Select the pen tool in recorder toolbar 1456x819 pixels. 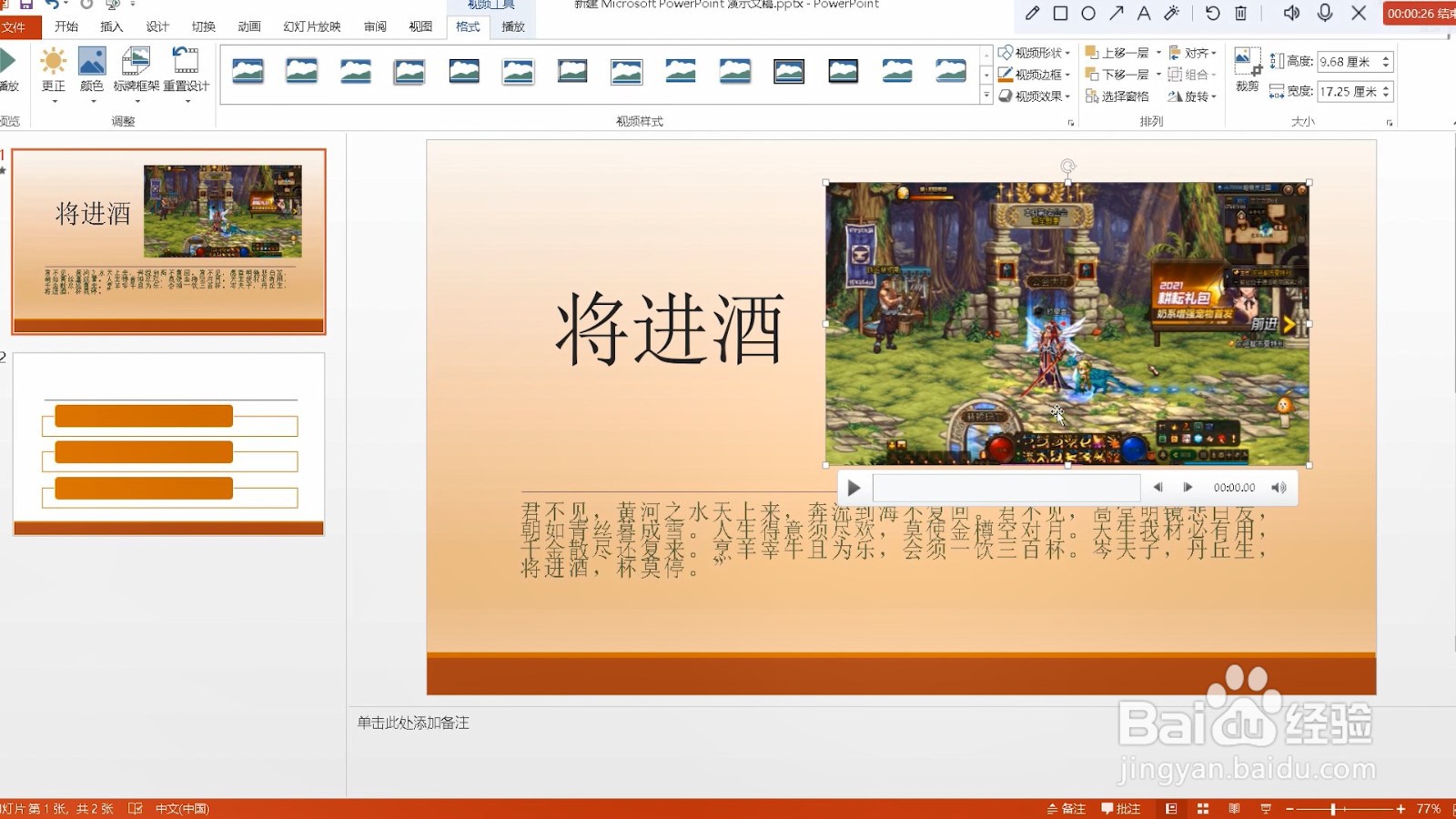point(1032,13)
